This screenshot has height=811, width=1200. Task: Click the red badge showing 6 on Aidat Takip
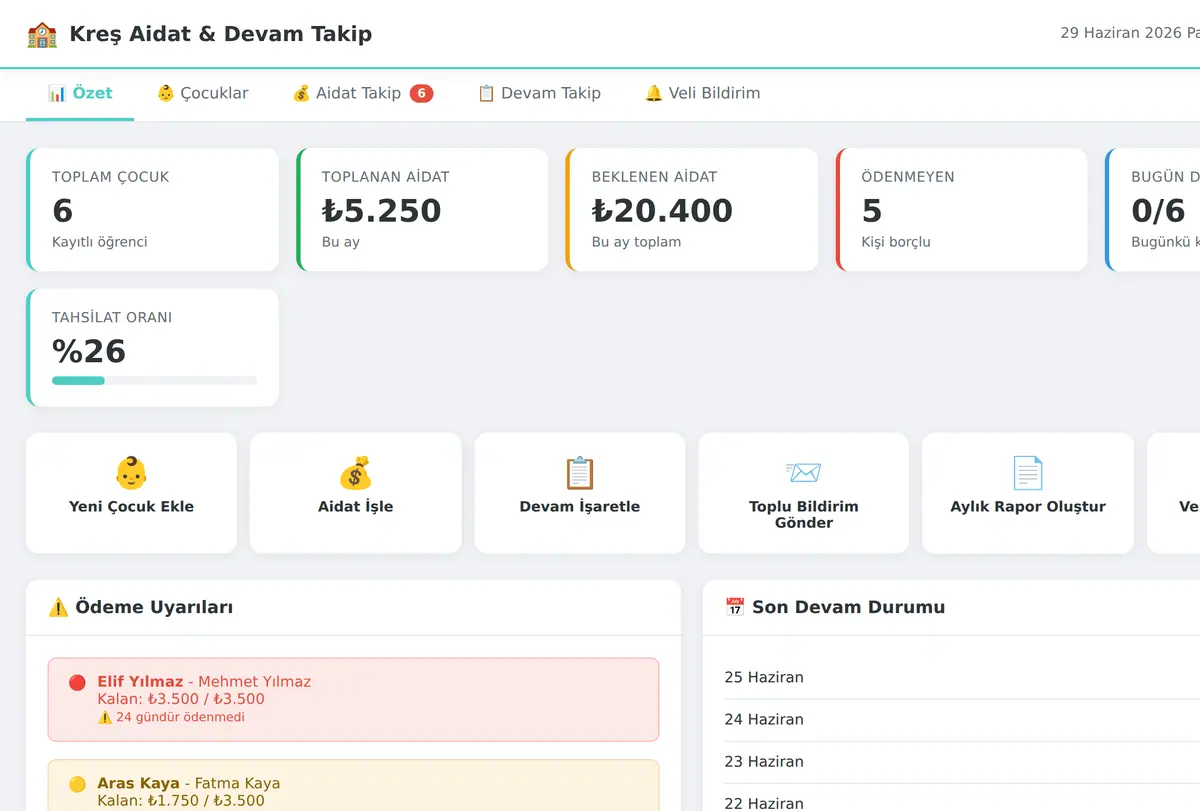coord(421,93)
